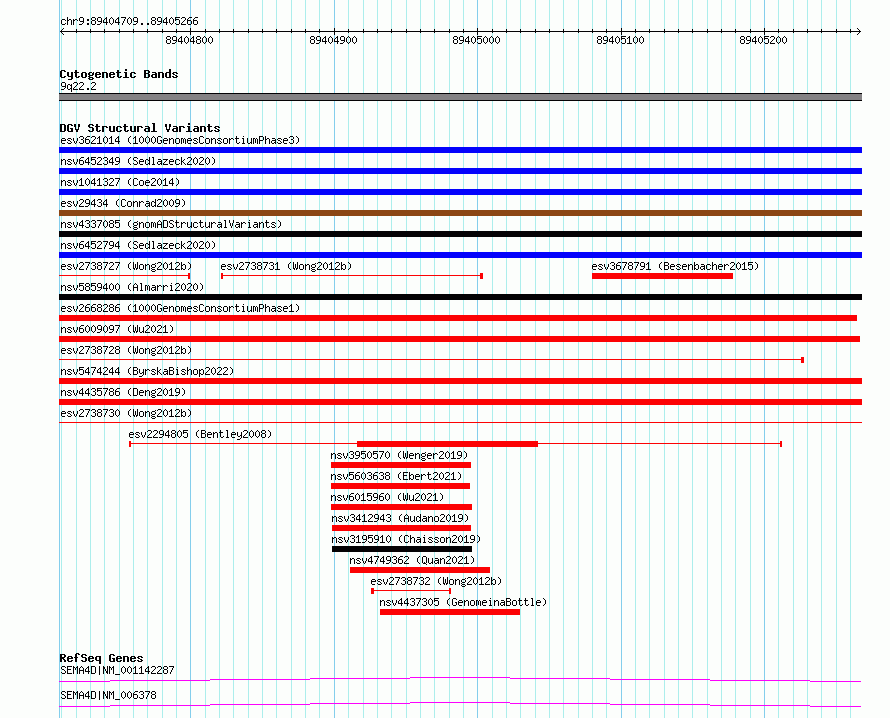Click the chr9:89404709..89405266 region label

pyautogui.click(x=129, y=22)
